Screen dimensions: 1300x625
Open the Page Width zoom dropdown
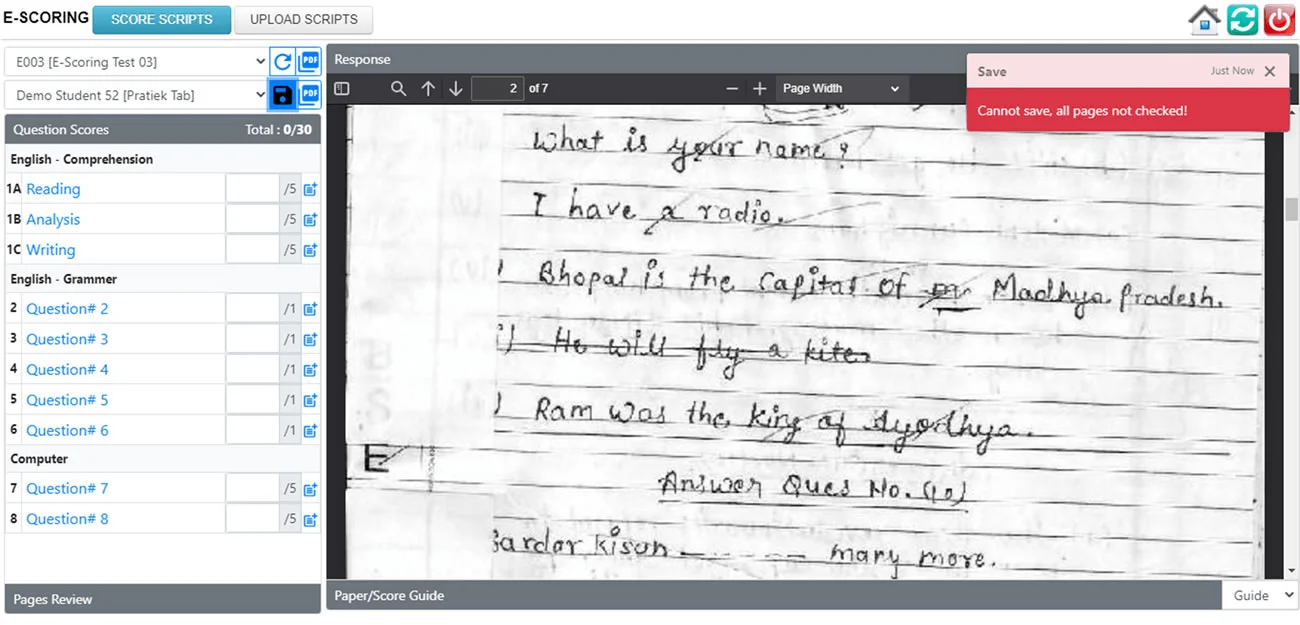point(841,88)
